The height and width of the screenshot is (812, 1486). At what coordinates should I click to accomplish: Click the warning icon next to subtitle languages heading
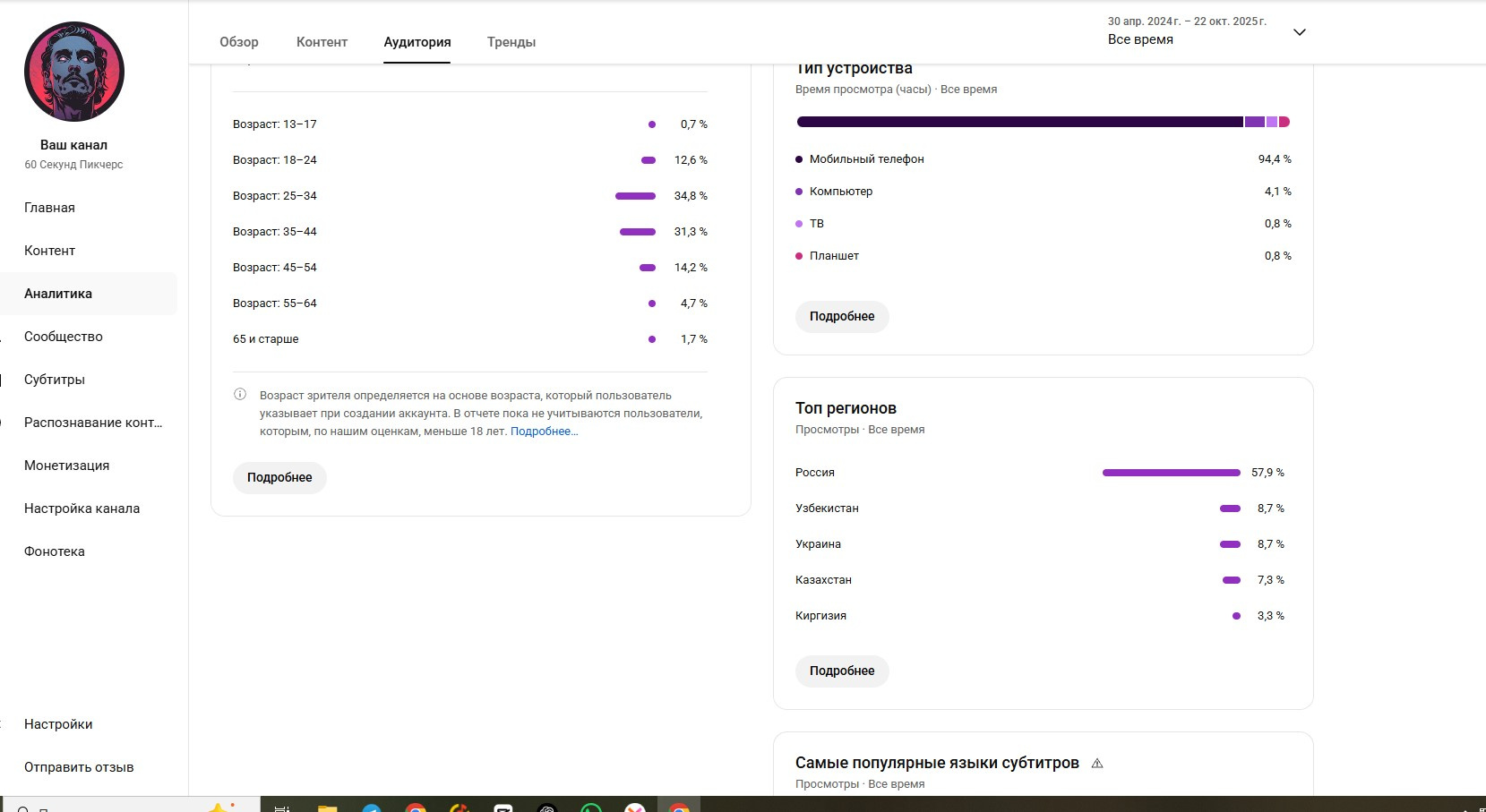point(1097,764)
